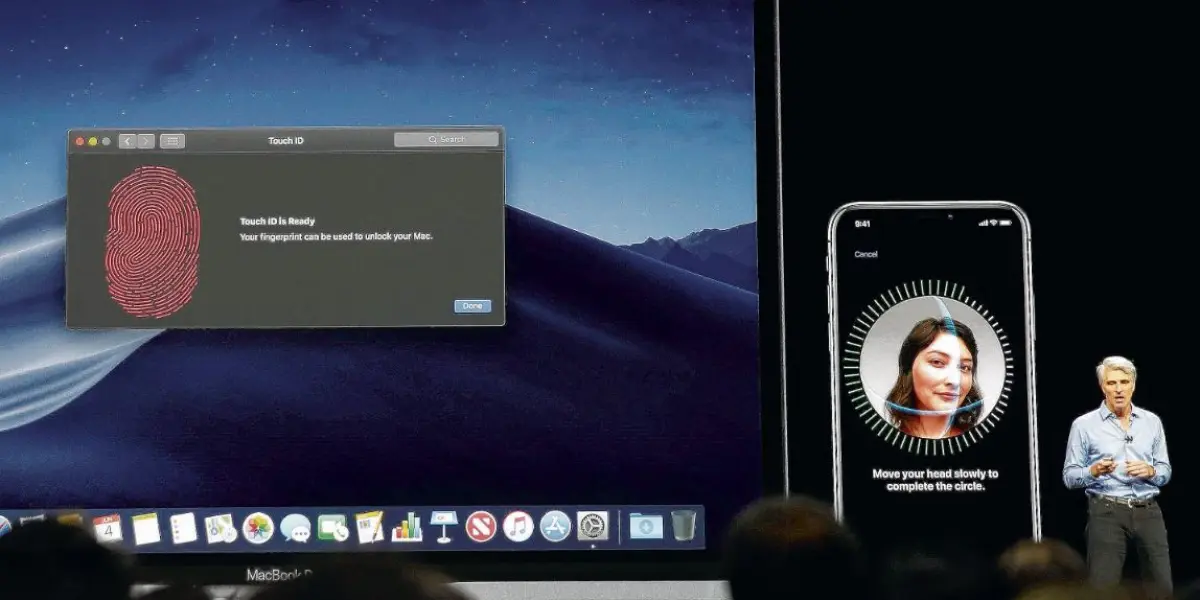Open Calendar from the Dock
The width and height of the screenshot is (1200, 600).
pos(107,528)
